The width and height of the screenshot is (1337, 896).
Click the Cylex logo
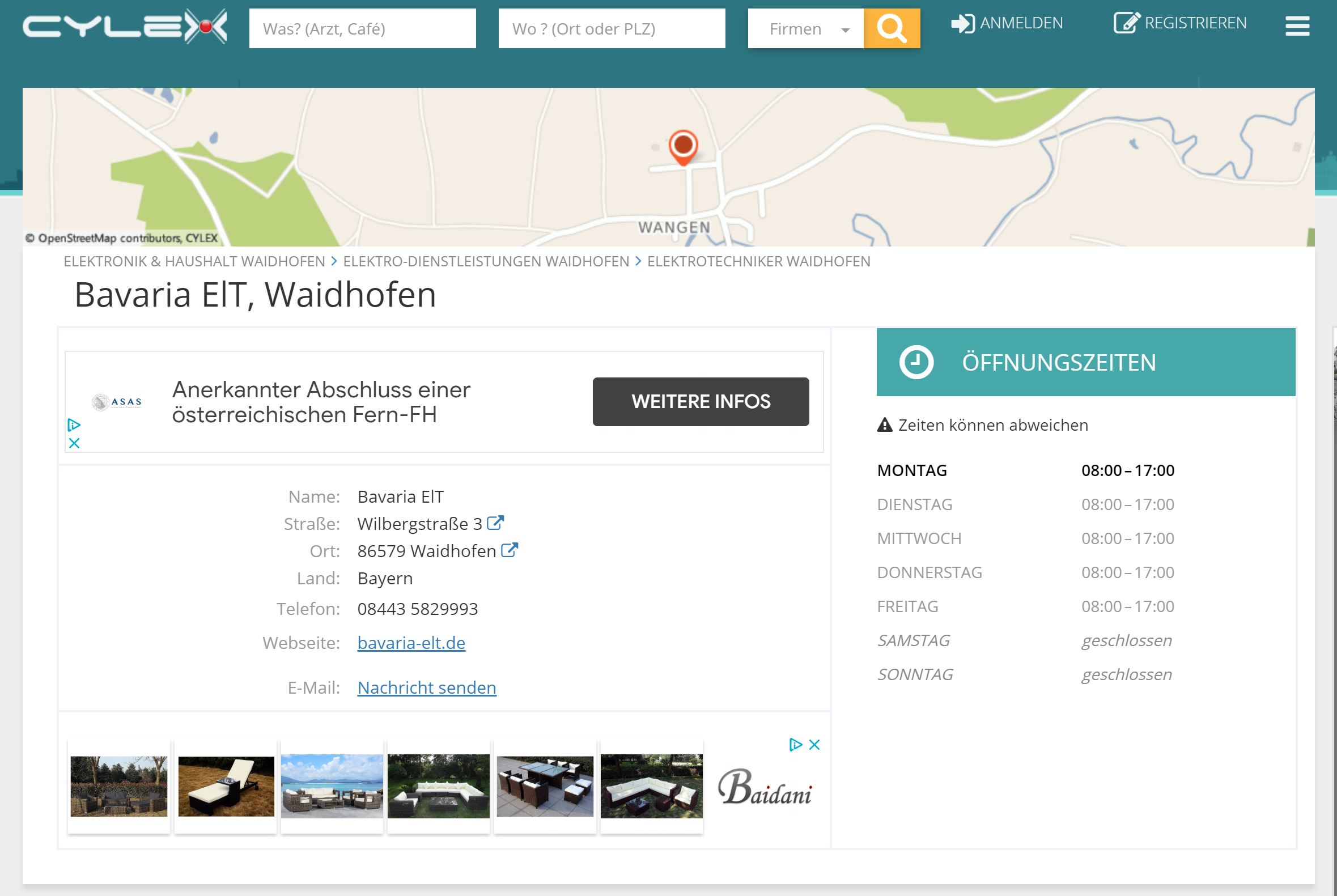(x=125, y=27)
